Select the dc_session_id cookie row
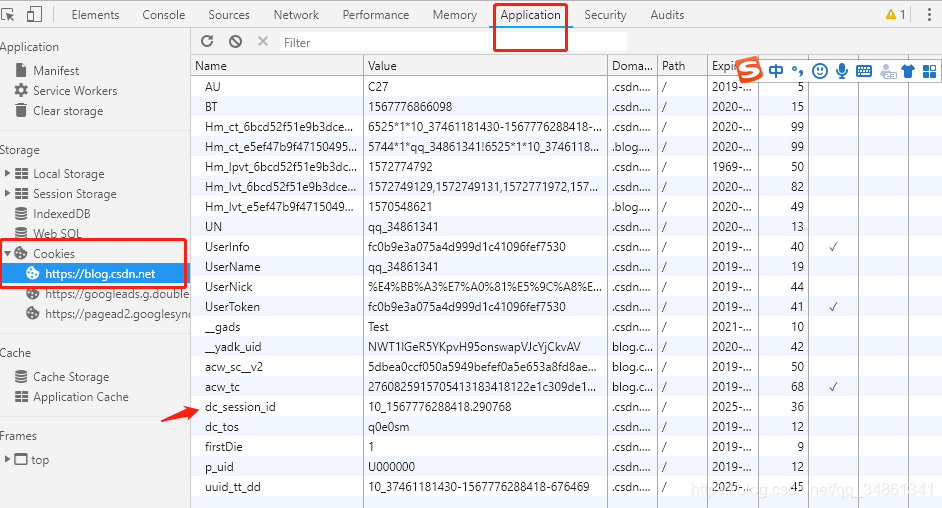The width and height of the screenshot is (942, 508). click(567, 407)
